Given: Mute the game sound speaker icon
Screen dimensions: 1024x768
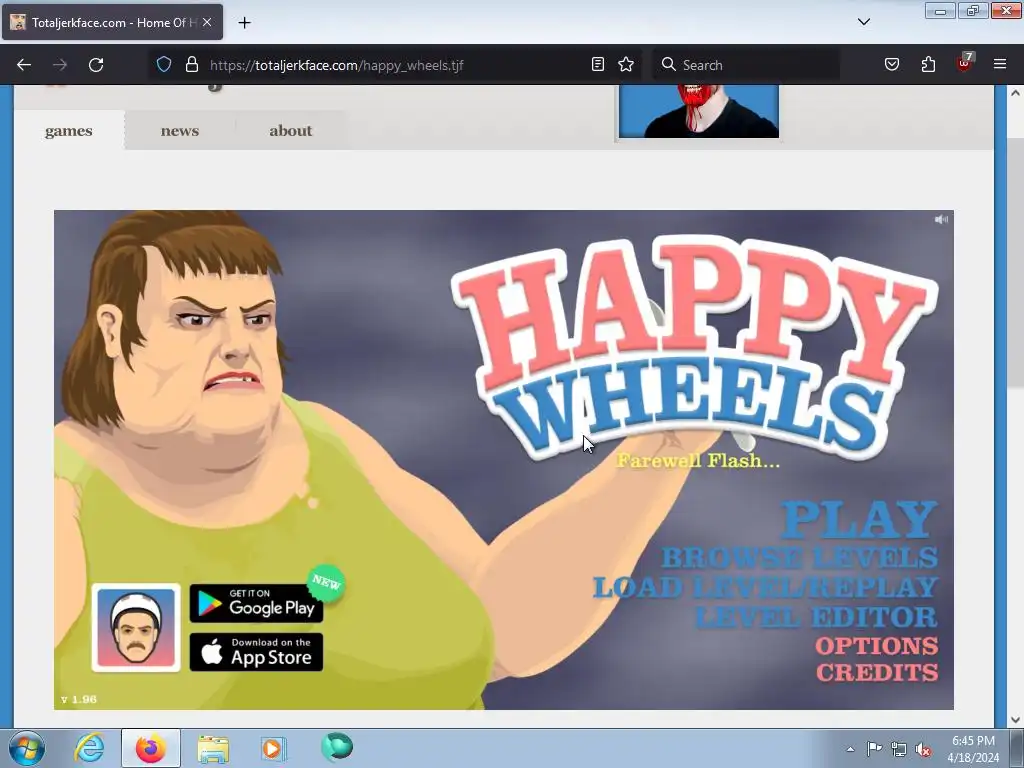Looking at the screenshot, I should click(941, 219).
